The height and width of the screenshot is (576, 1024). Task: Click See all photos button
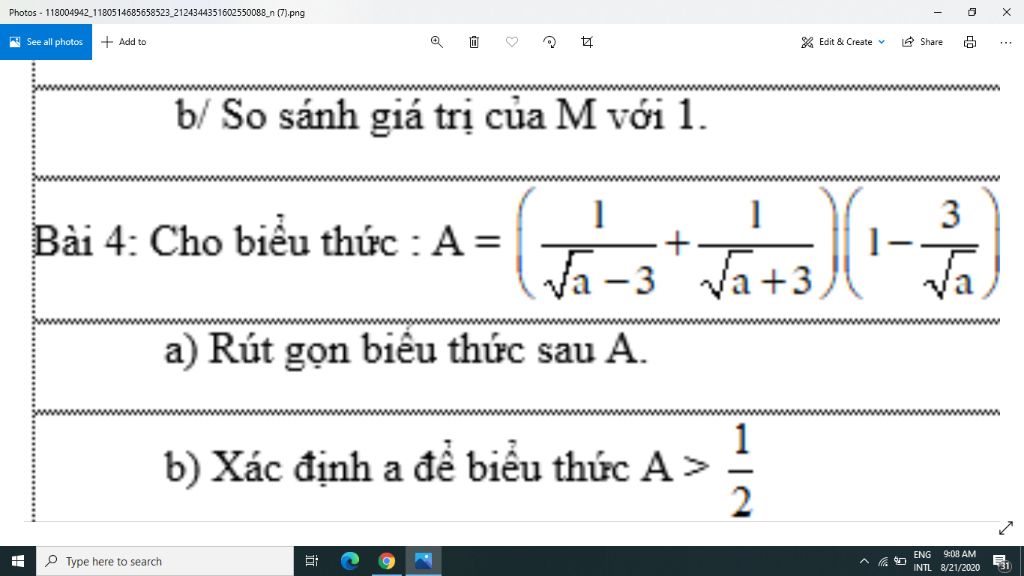pos(46,42)
